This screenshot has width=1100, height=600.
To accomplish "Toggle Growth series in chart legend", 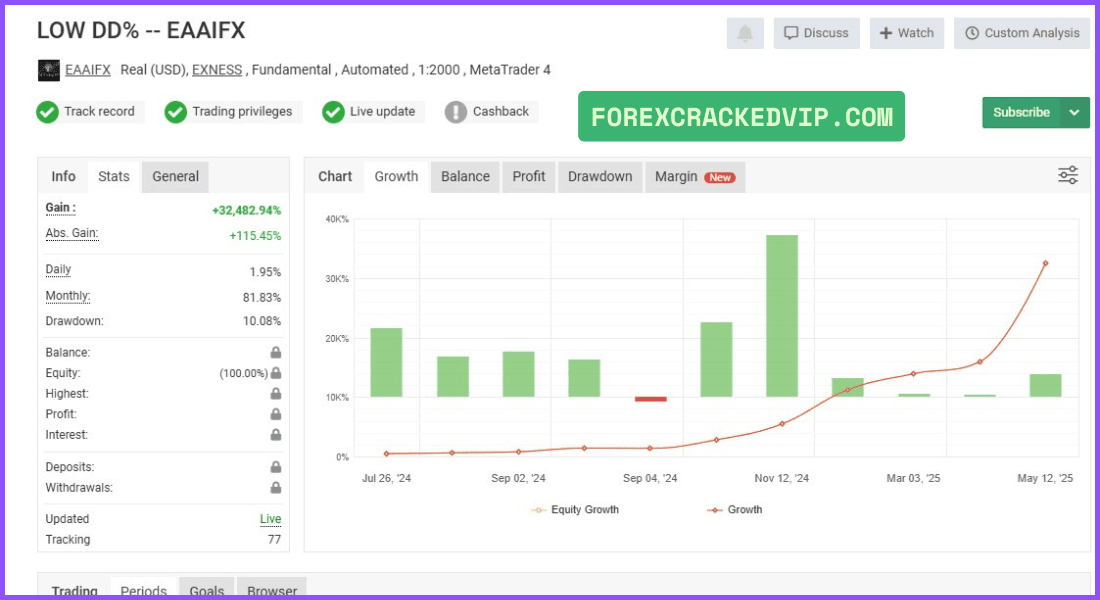I will coord(735,509).
